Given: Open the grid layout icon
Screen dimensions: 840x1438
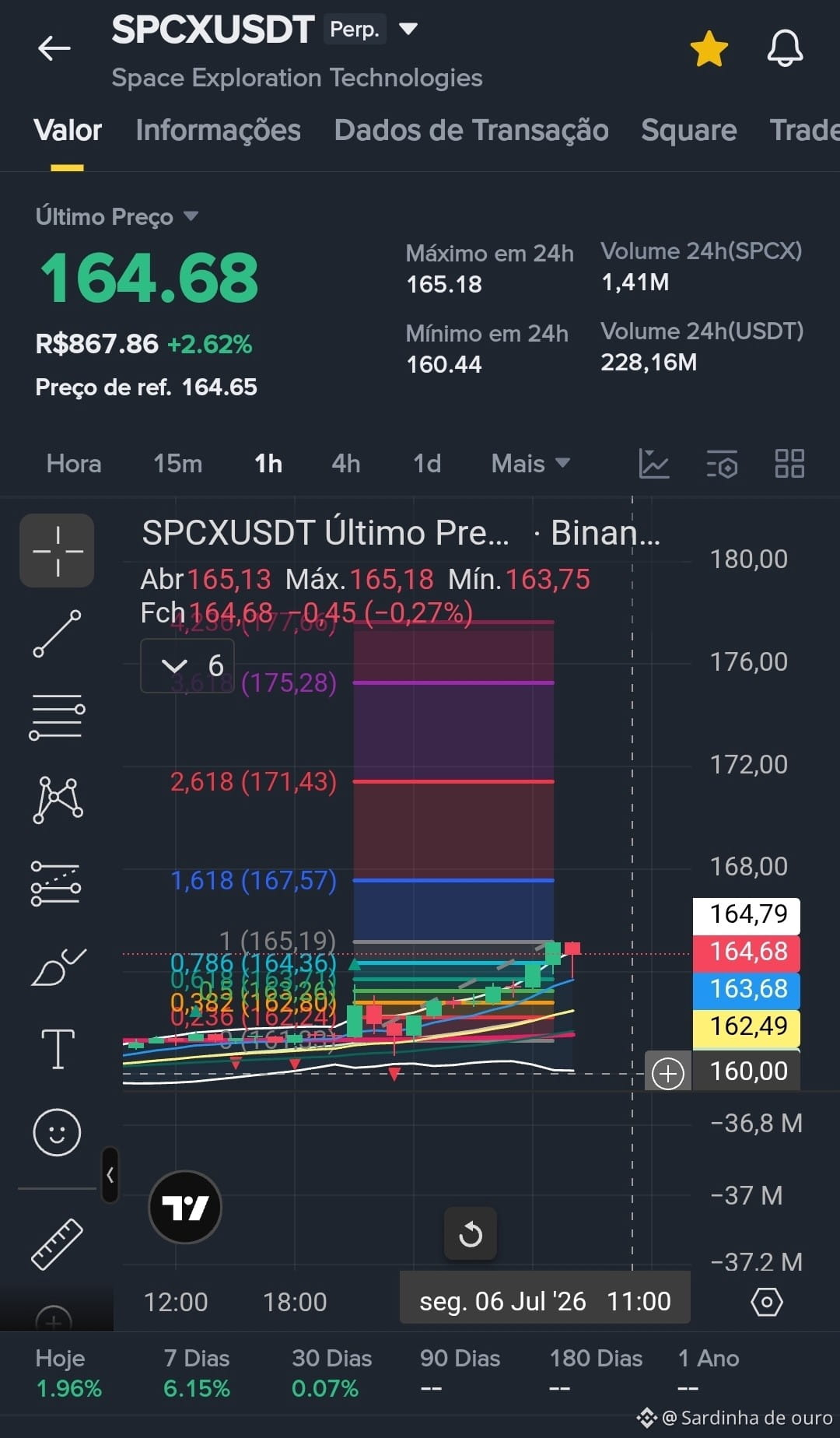Looking at the screenshot, I should [x=789, y=463].
